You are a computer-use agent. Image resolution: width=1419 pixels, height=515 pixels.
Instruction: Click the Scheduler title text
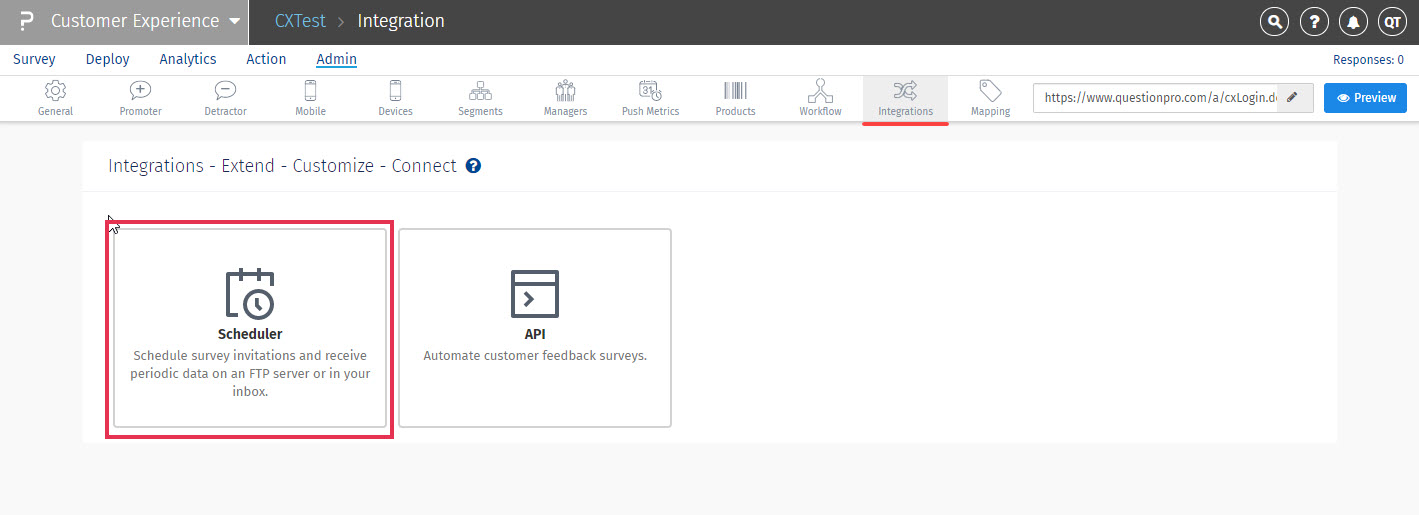250,335
